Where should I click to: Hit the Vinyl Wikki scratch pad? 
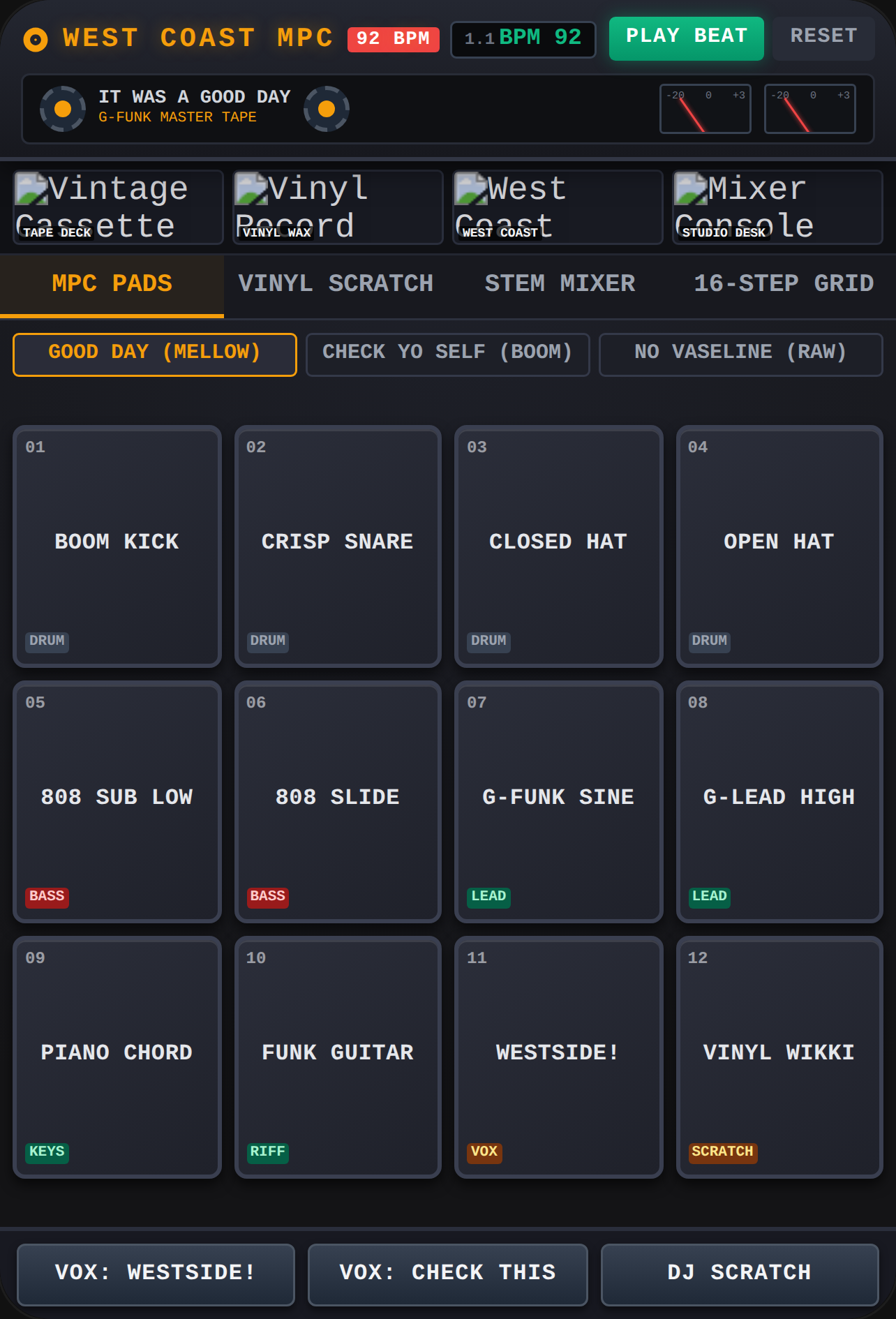coord(779,1057)
